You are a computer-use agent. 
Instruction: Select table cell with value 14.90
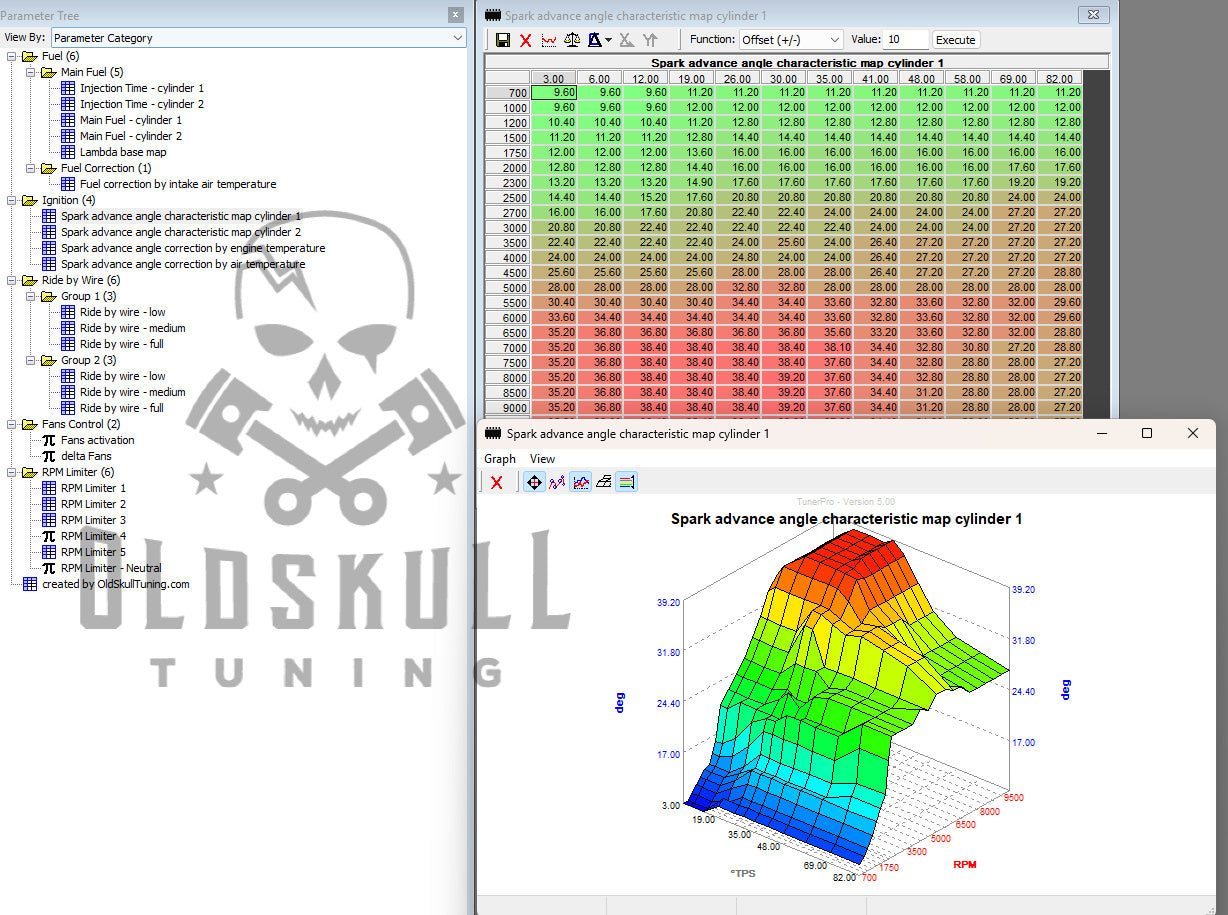click(x=691, y=182)
